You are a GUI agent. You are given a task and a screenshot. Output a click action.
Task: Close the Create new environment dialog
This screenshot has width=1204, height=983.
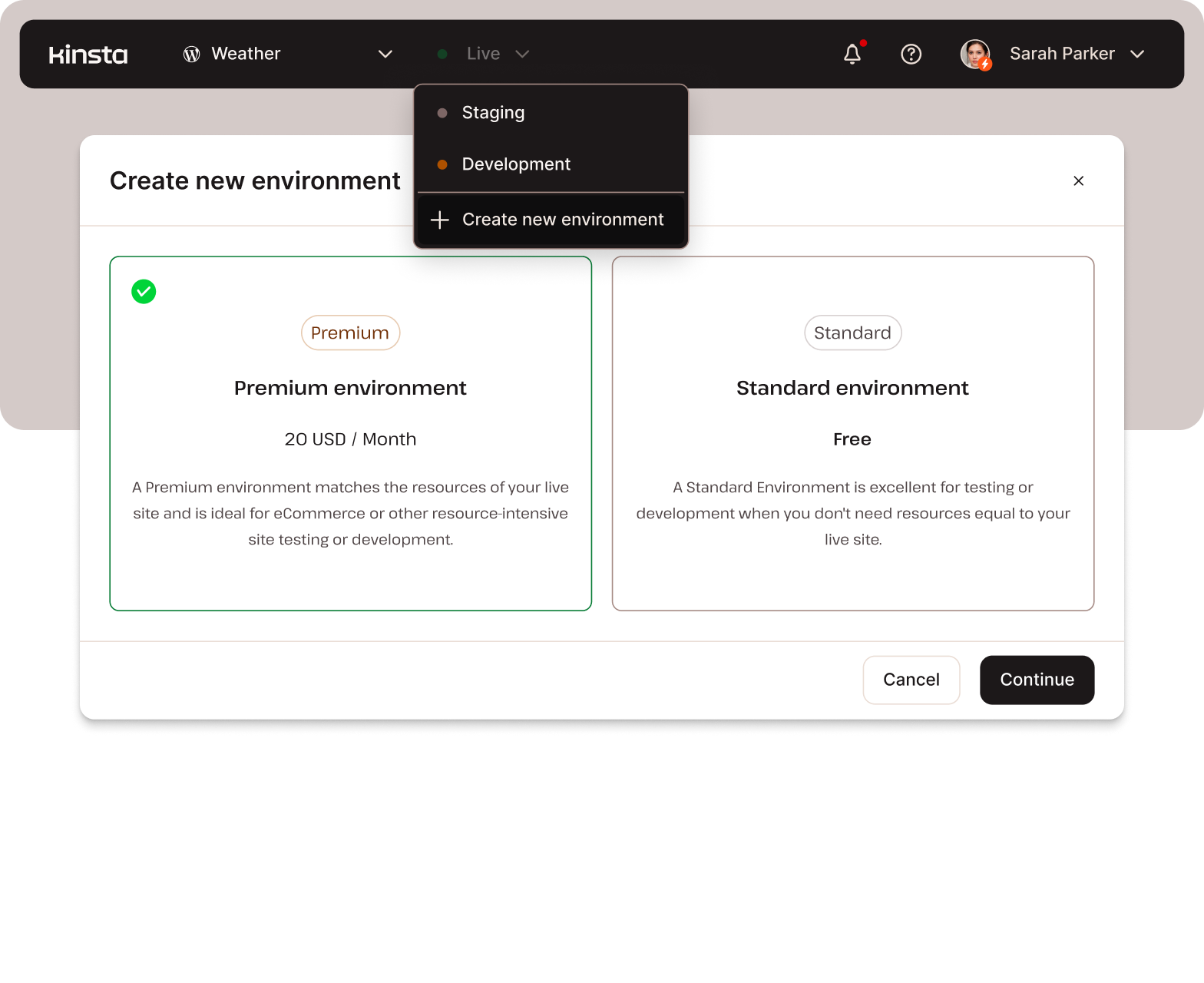[1078, 180]
